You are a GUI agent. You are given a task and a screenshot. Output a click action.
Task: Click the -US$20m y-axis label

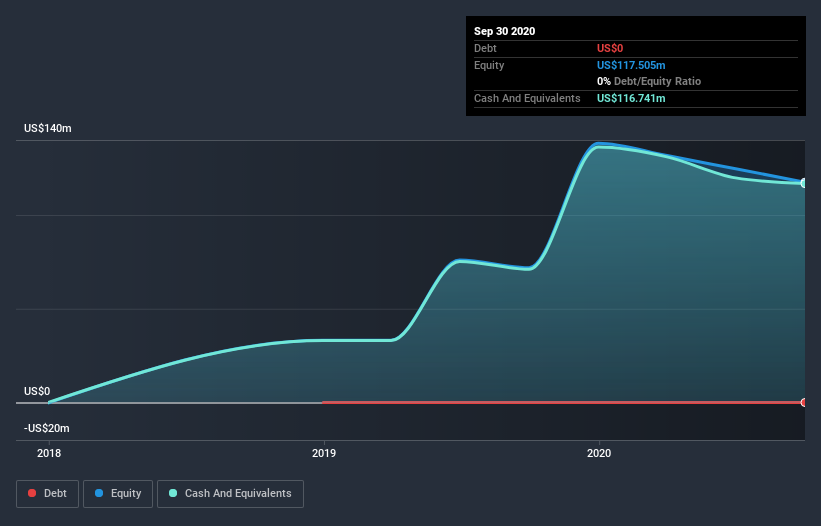tap(47, 428)
